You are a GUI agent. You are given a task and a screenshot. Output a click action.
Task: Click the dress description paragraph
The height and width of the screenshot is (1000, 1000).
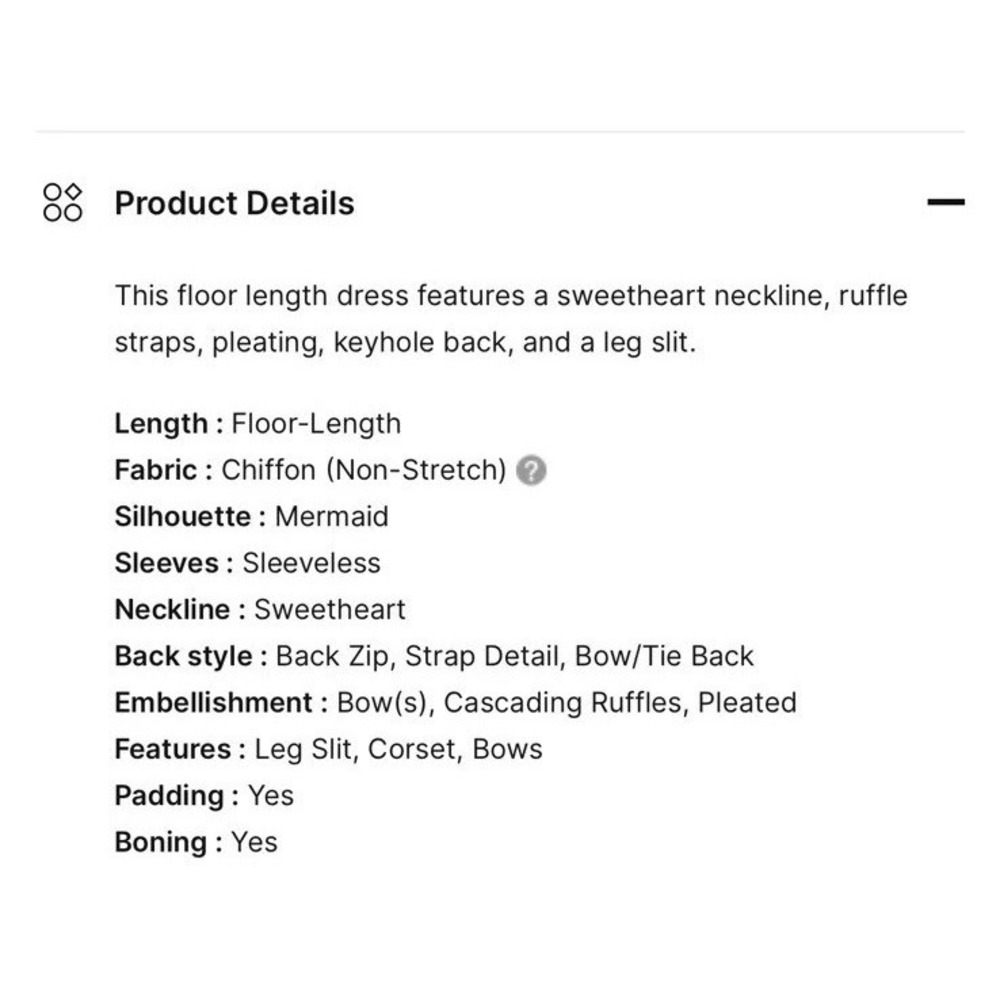click(x=510, y=319)
